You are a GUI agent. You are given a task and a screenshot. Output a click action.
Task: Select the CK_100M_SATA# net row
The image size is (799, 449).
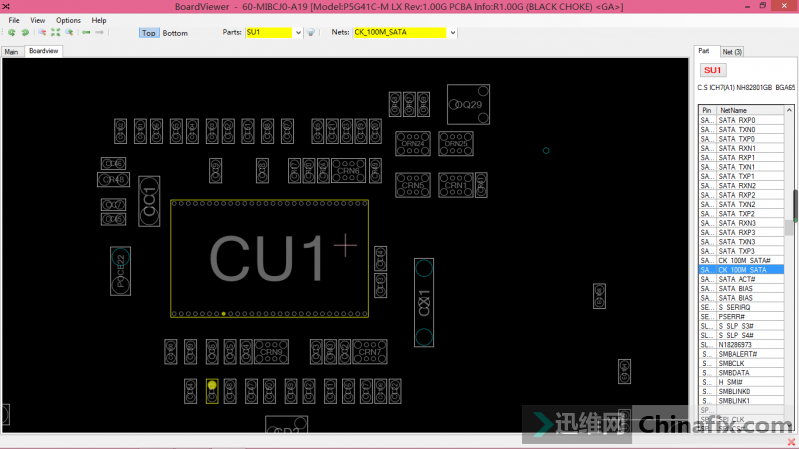coord(741,260)
